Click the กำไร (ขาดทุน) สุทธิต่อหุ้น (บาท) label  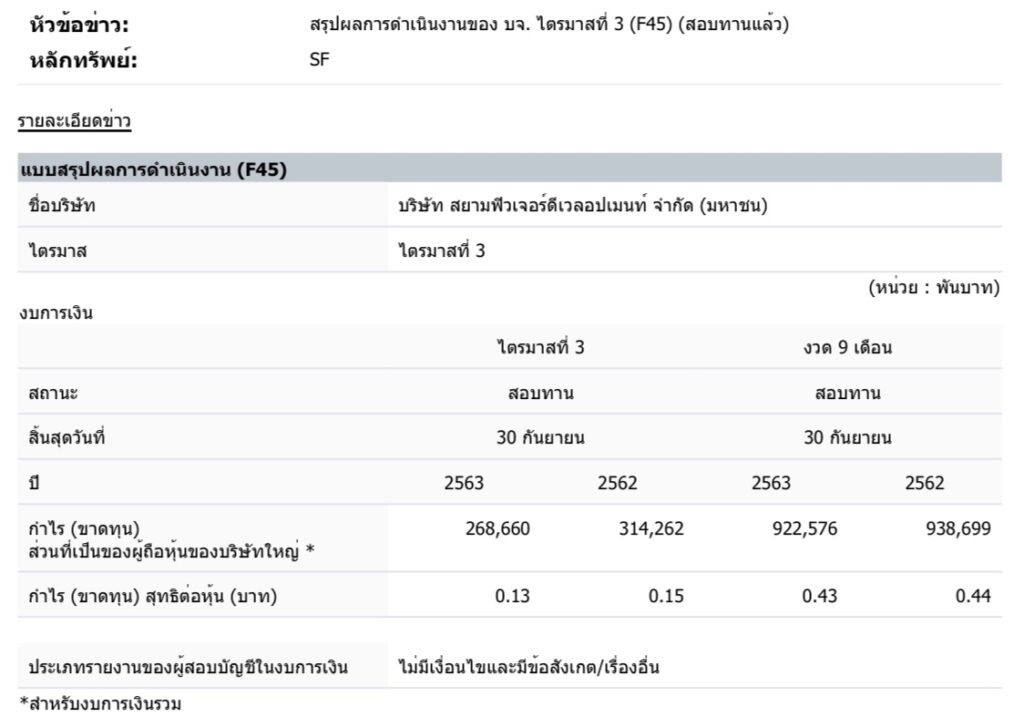tap(153, 597)
